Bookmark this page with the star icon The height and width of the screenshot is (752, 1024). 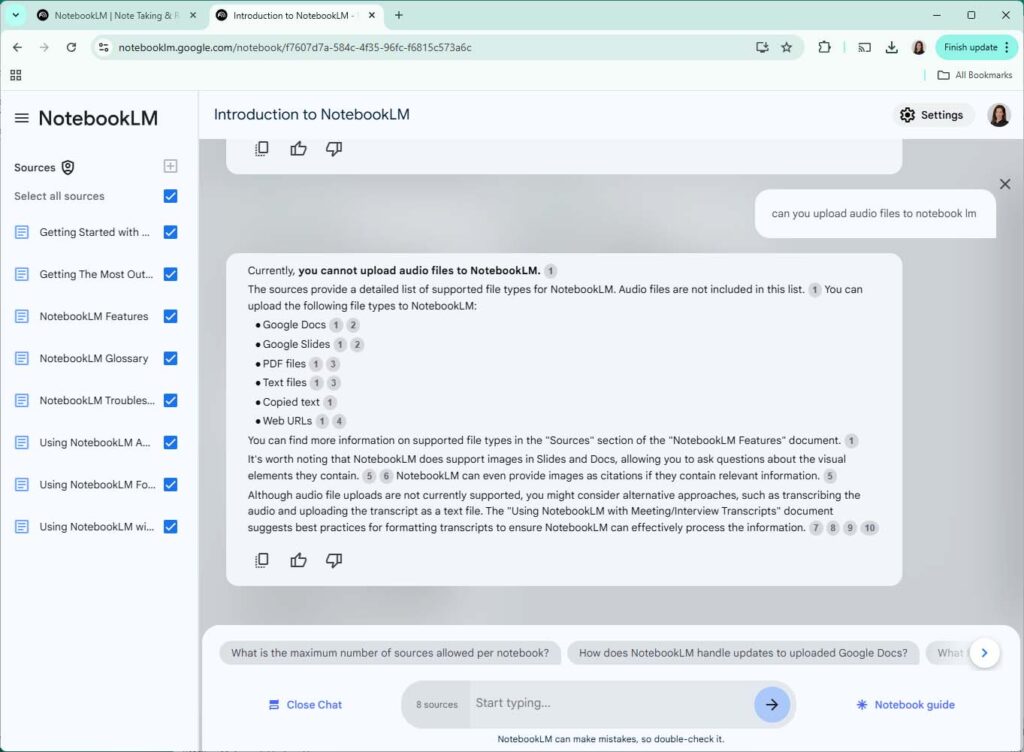tap(786, 47)
